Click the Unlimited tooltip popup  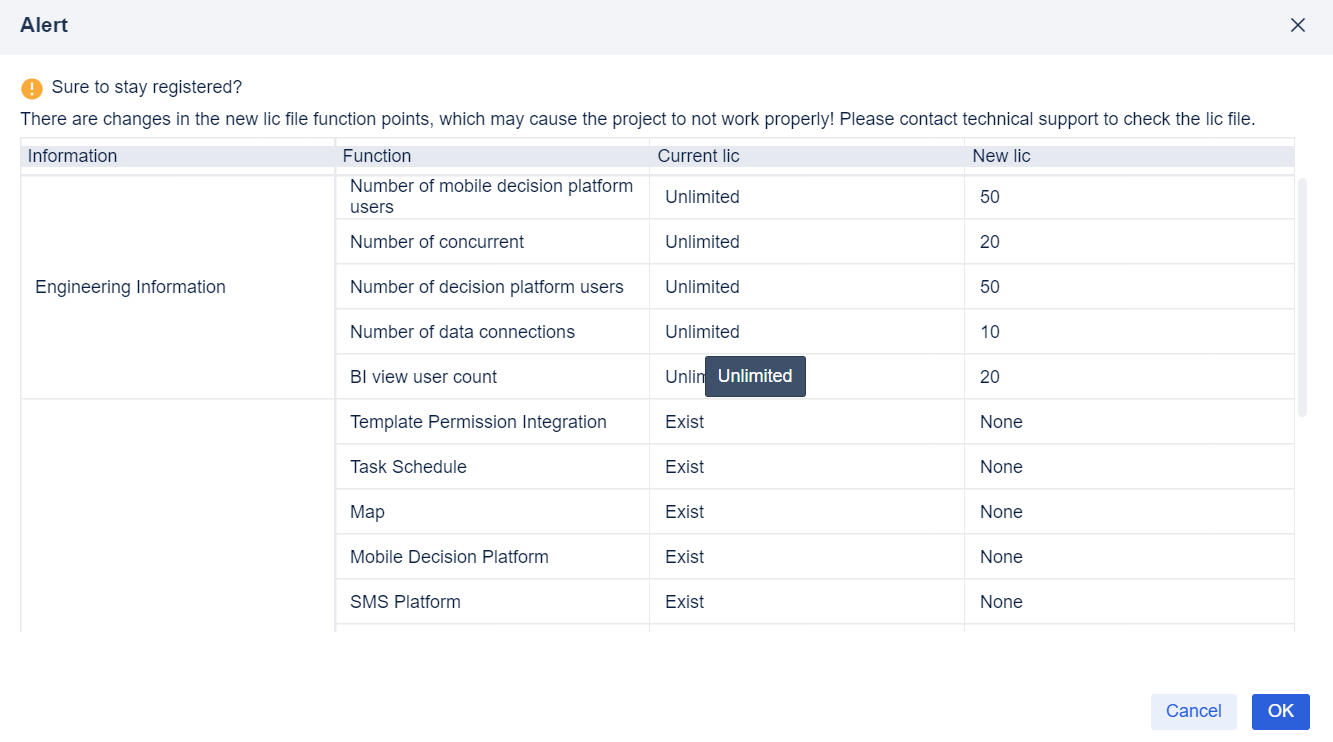(755, 377)
